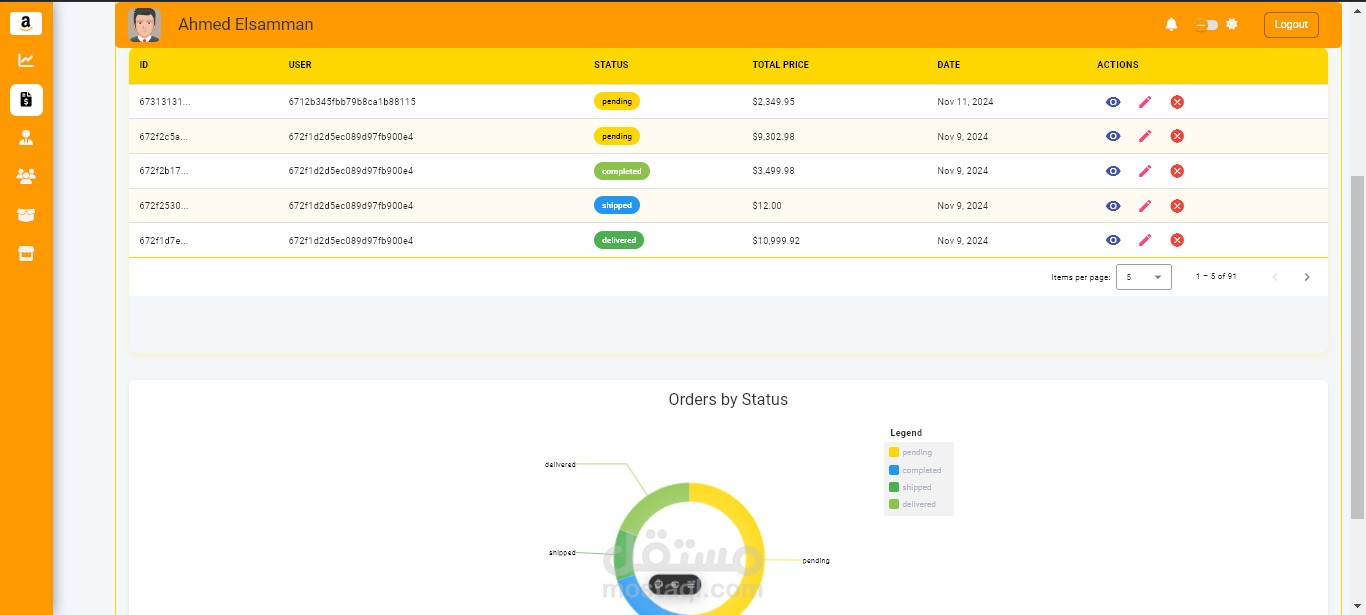
Task: Click the Logout button
Action: coord(1291,24)
